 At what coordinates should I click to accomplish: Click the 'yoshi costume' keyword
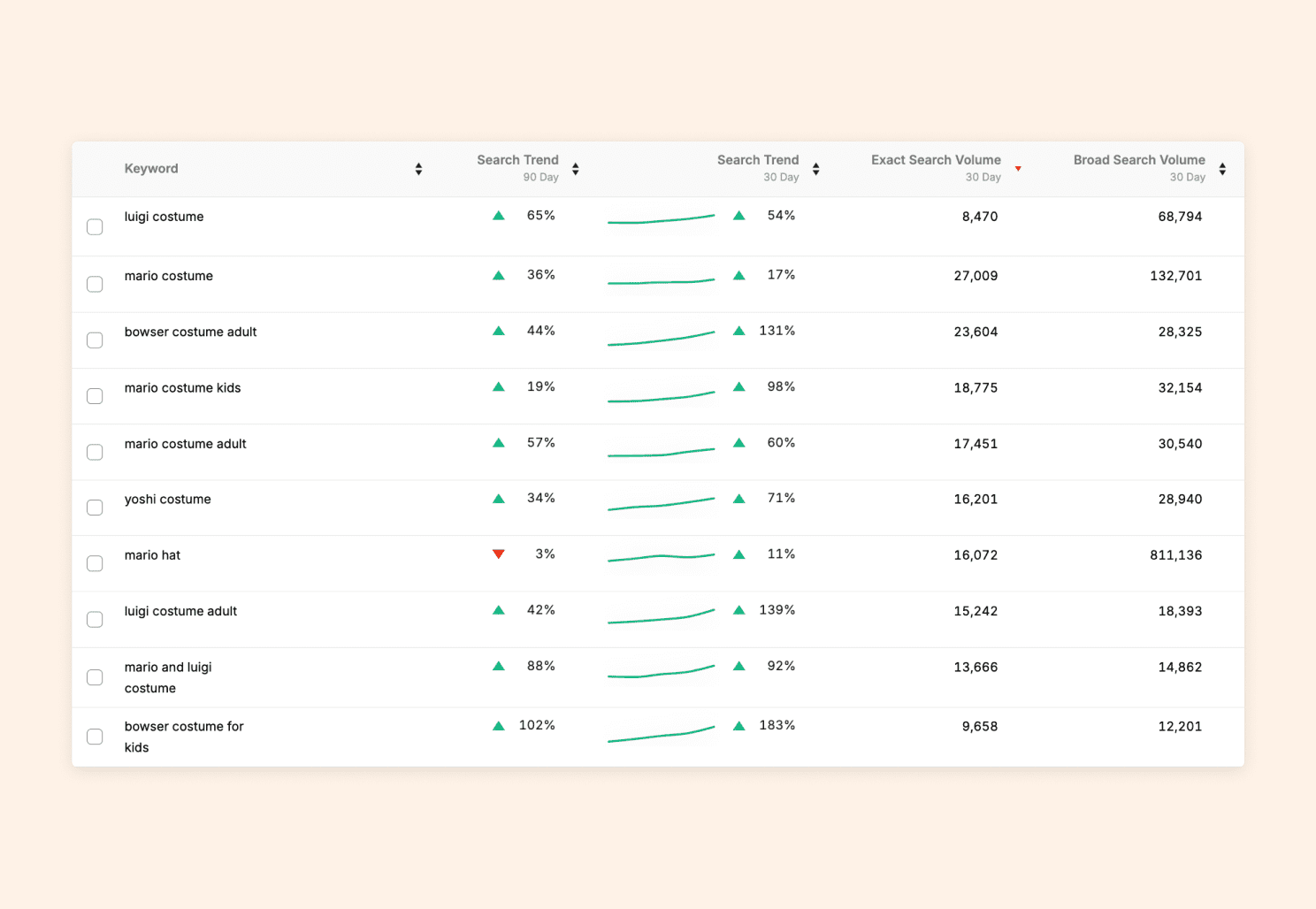167,500
